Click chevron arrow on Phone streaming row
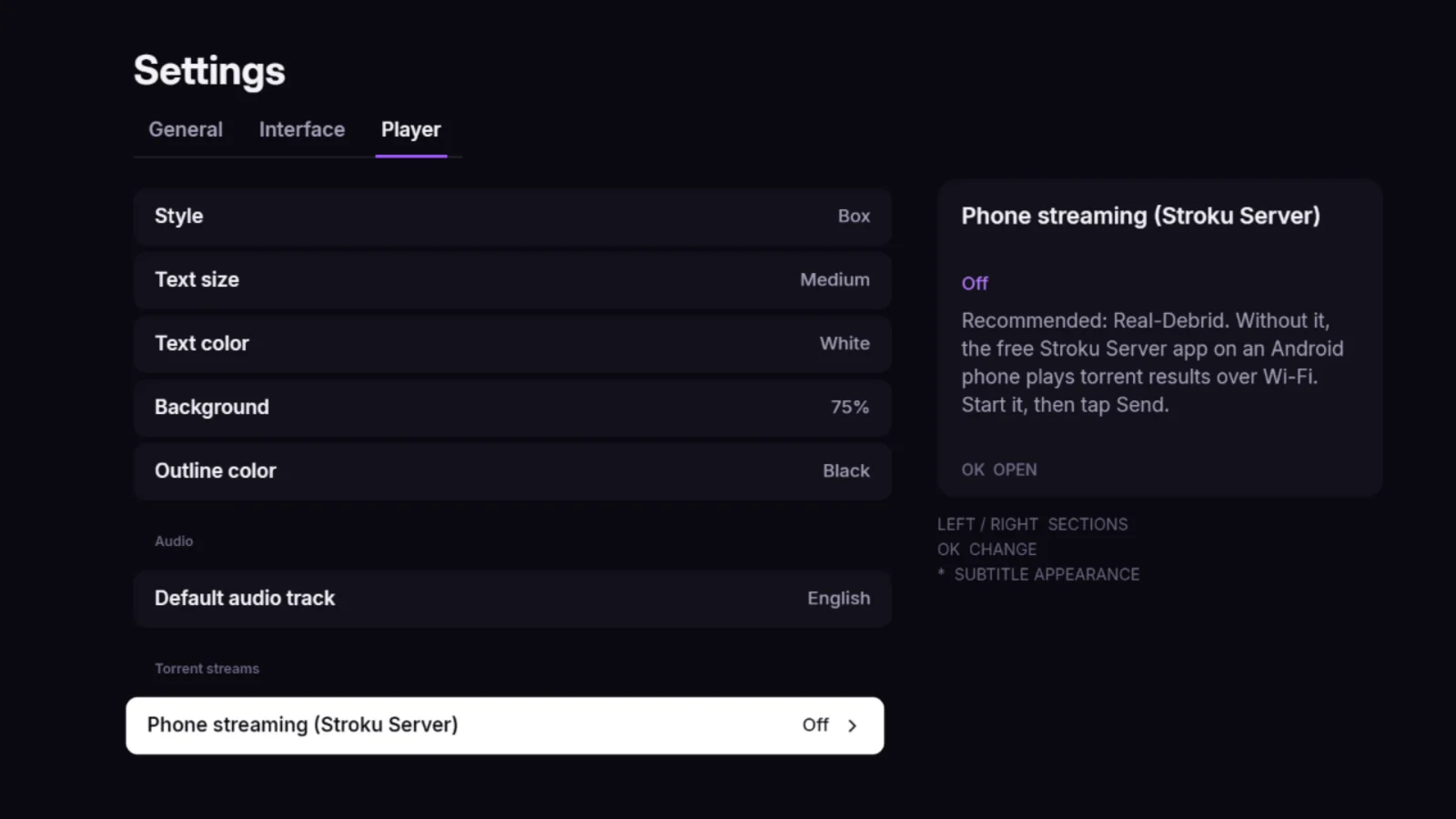This screenshot has width=1456, height=819. click(853, 725)
